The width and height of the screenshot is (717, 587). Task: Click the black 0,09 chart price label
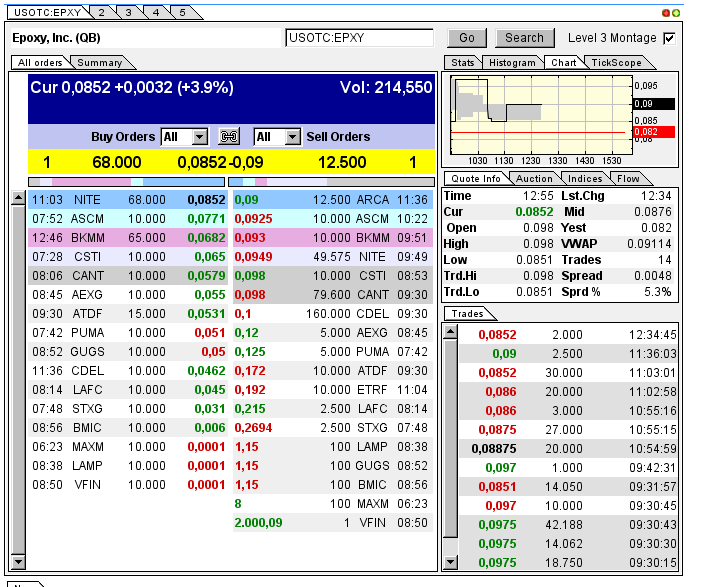point(654,104)
